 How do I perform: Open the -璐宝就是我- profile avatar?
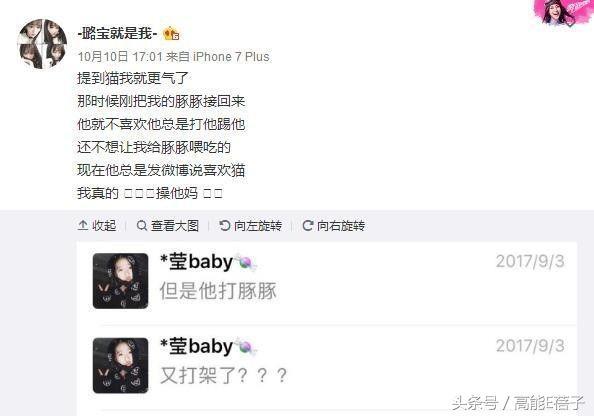tap(42, 44)
